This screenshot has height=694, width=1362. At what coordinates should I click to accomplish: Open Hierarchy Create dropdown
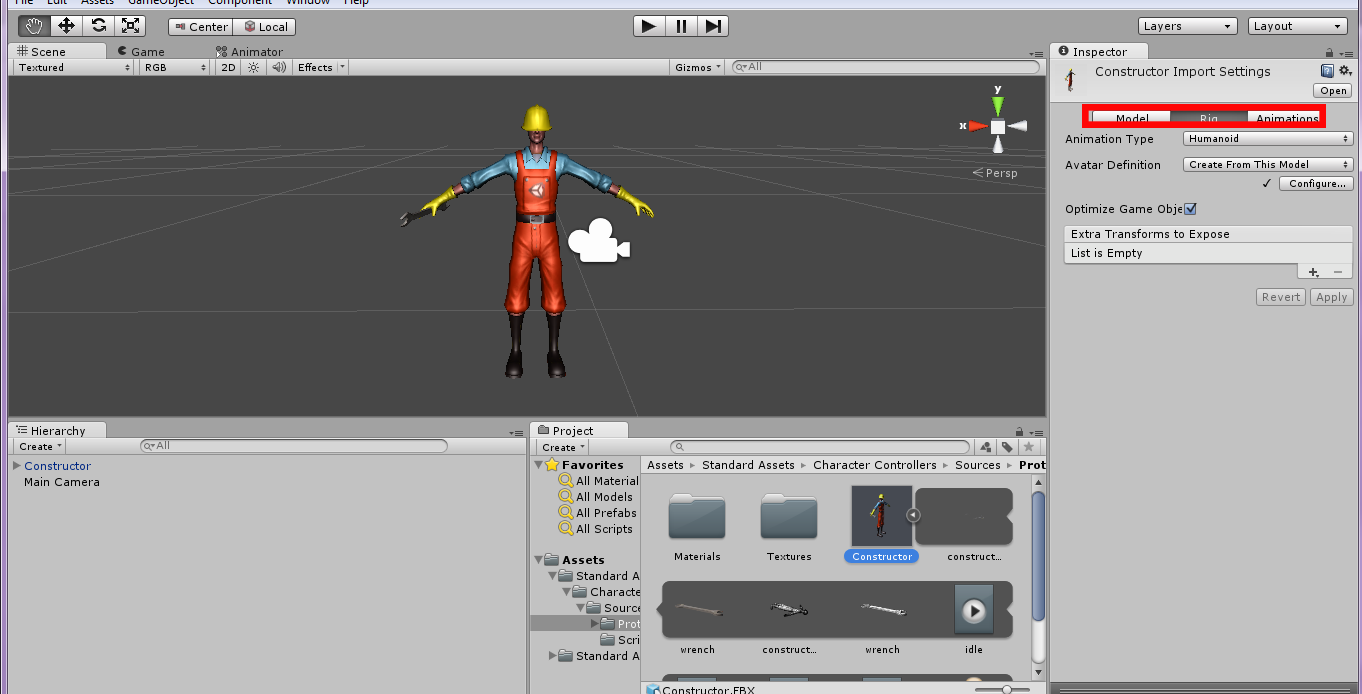tap(40, 446)
